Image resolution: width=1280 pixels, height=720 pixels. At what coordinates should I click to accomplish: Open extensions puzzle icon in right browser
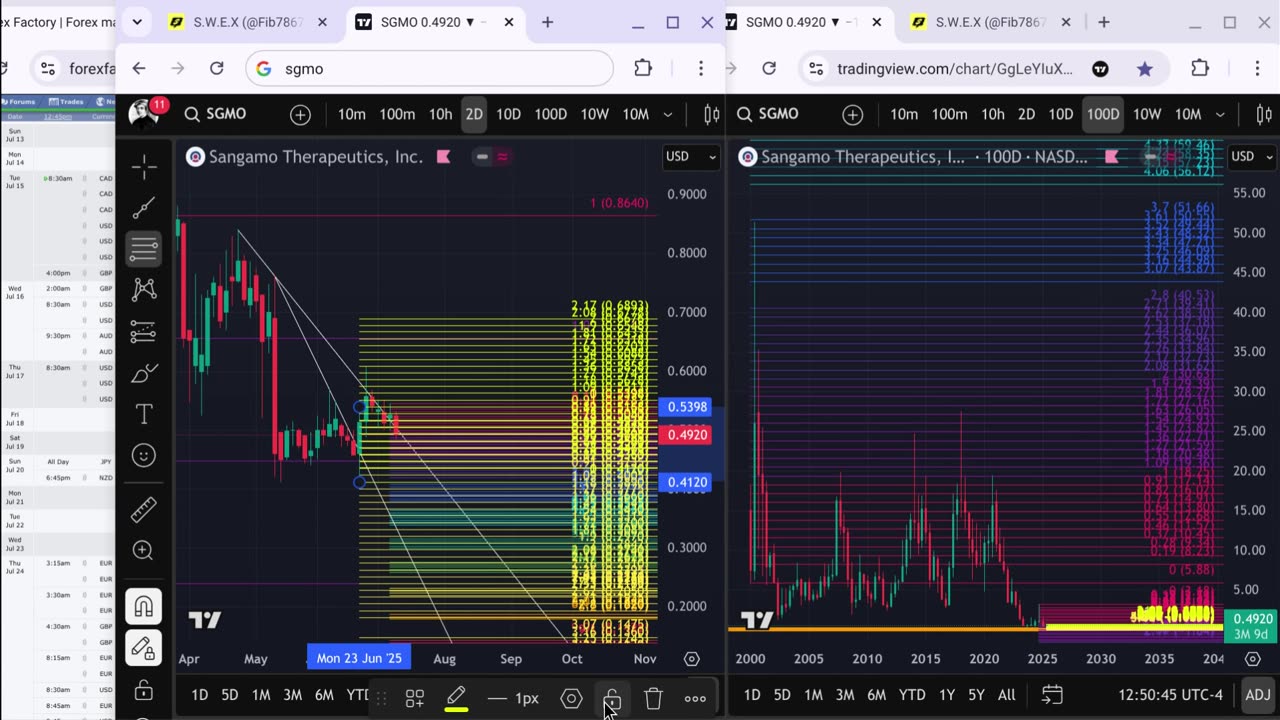point(1200,68)
